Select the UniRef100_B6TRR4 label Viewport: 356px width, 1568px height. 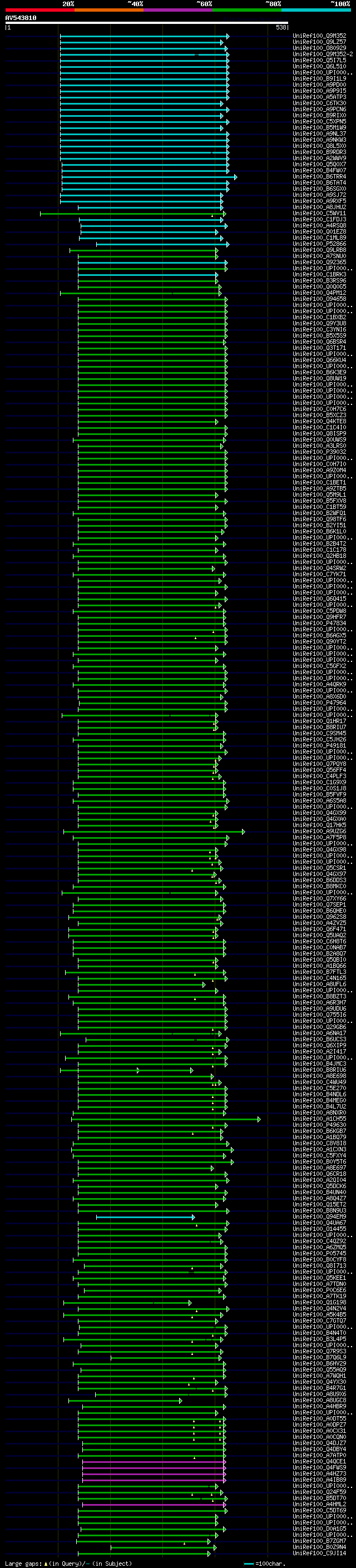319,176
